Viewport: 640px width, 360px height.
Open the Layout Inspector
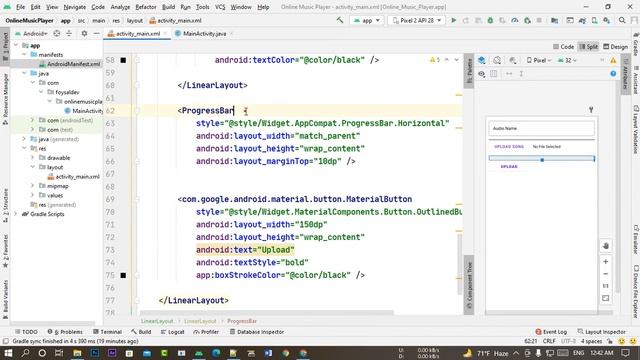click(602, 332)
